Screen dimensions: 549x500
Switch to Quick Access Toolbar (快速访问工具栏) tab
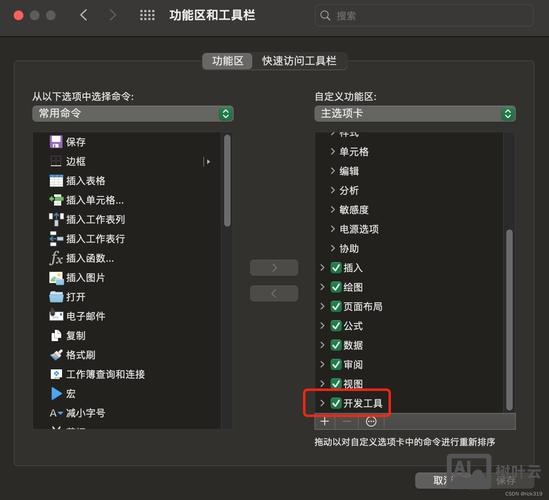299,61
